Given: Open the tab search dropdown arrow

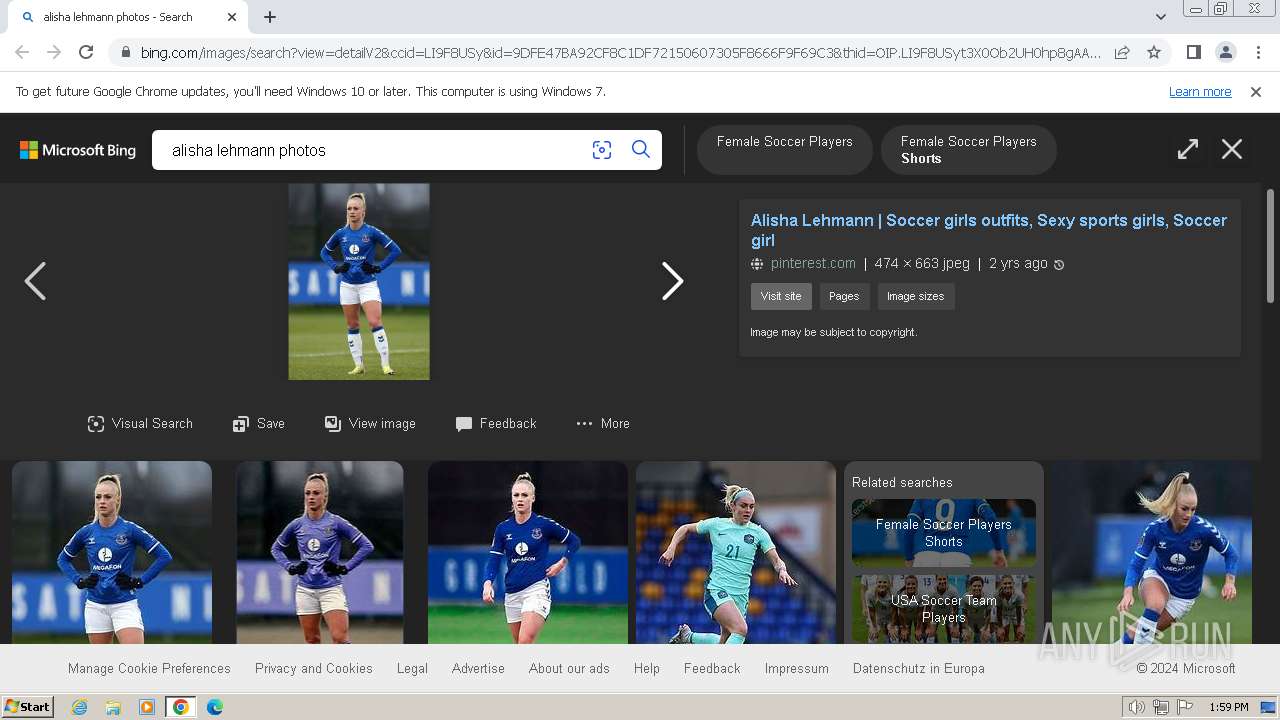Looking at the screenshot, I should pos(1161,16).
